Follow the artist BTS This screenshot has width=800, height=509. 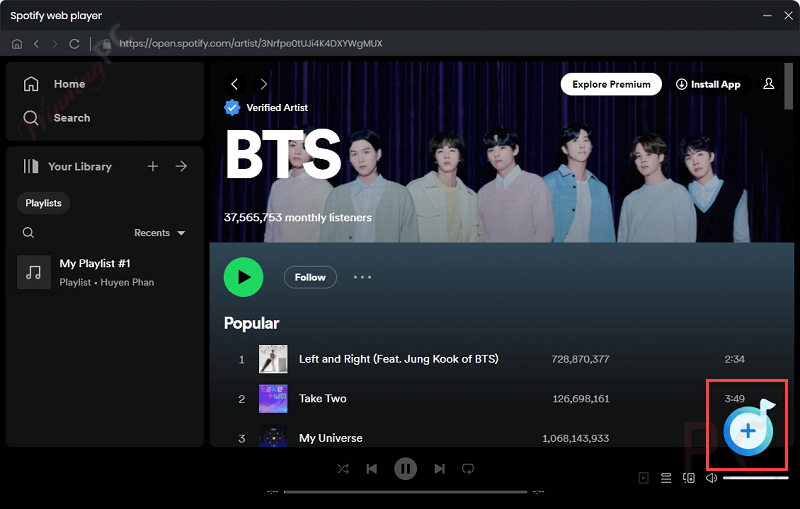(x=310, y=277)
